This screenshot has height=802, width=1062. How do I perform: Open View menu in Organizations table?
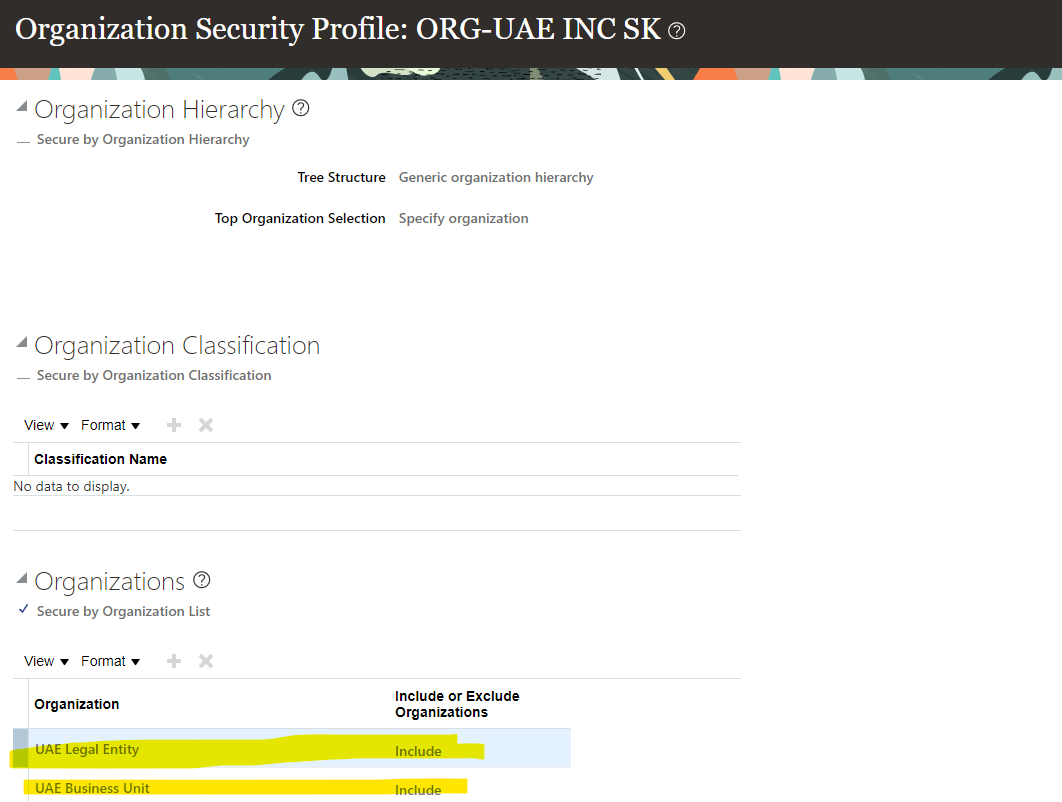(x=46, y=661)
